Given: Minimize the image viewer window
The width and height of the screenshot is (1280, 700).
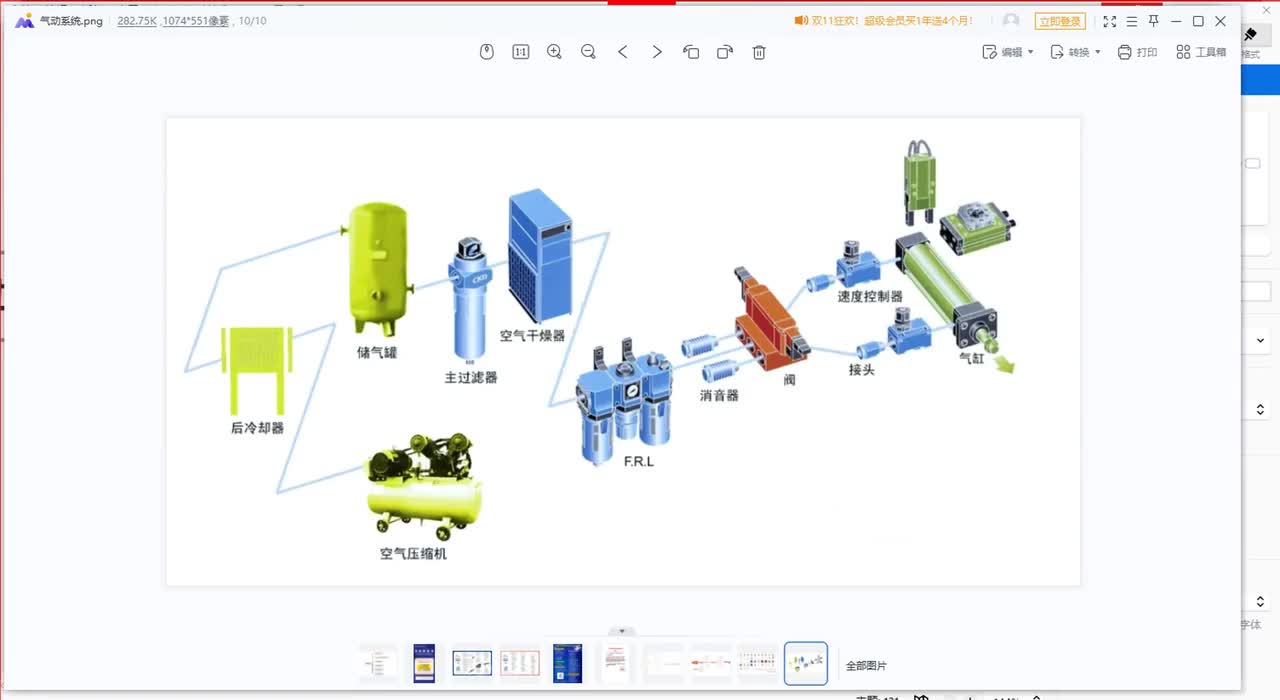Looking at the screenshot, I should tap(1176, 21).
